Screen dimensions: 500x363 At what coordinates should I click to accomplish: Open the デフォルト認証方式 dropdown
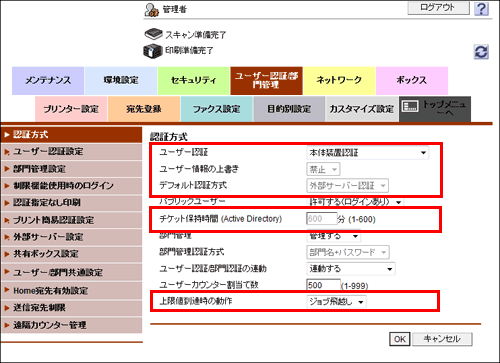point(347,186)
